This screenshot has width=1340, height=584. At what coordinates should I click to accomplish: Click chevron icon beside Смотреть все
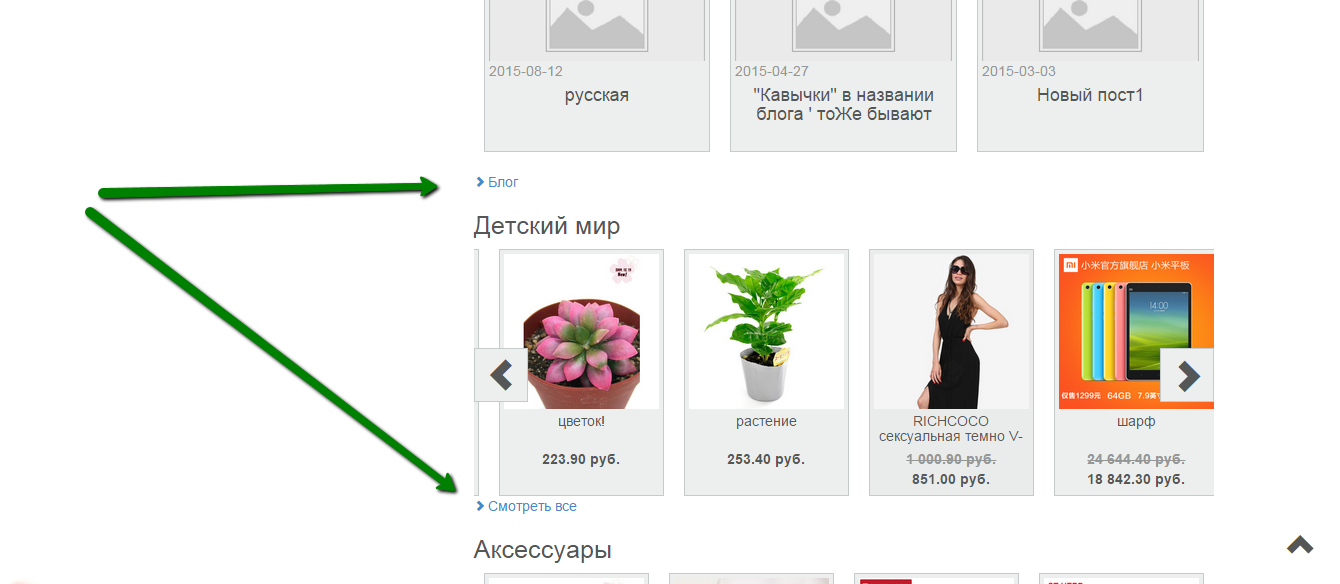[481, 506]
